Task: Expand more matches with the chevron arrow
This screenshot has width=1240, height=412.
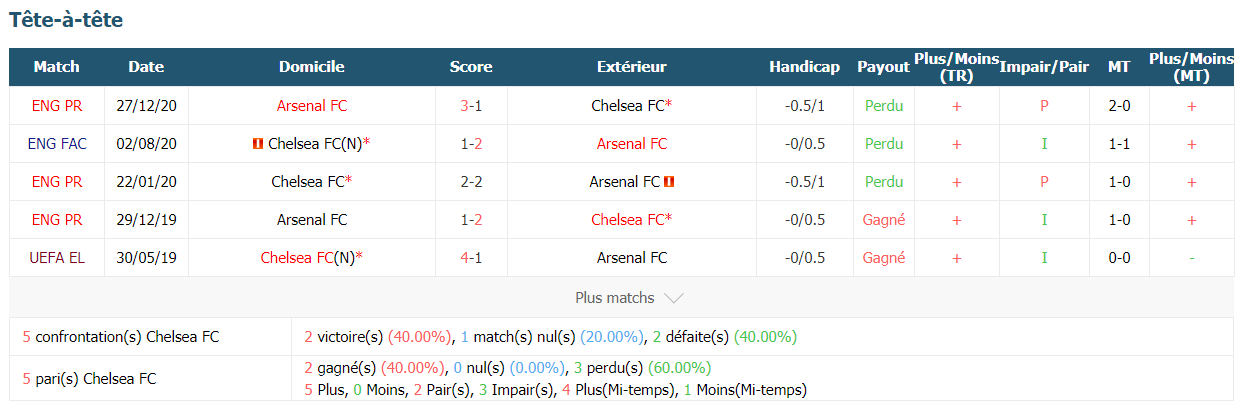Action: pyautogui.click(x=673, y=298)
